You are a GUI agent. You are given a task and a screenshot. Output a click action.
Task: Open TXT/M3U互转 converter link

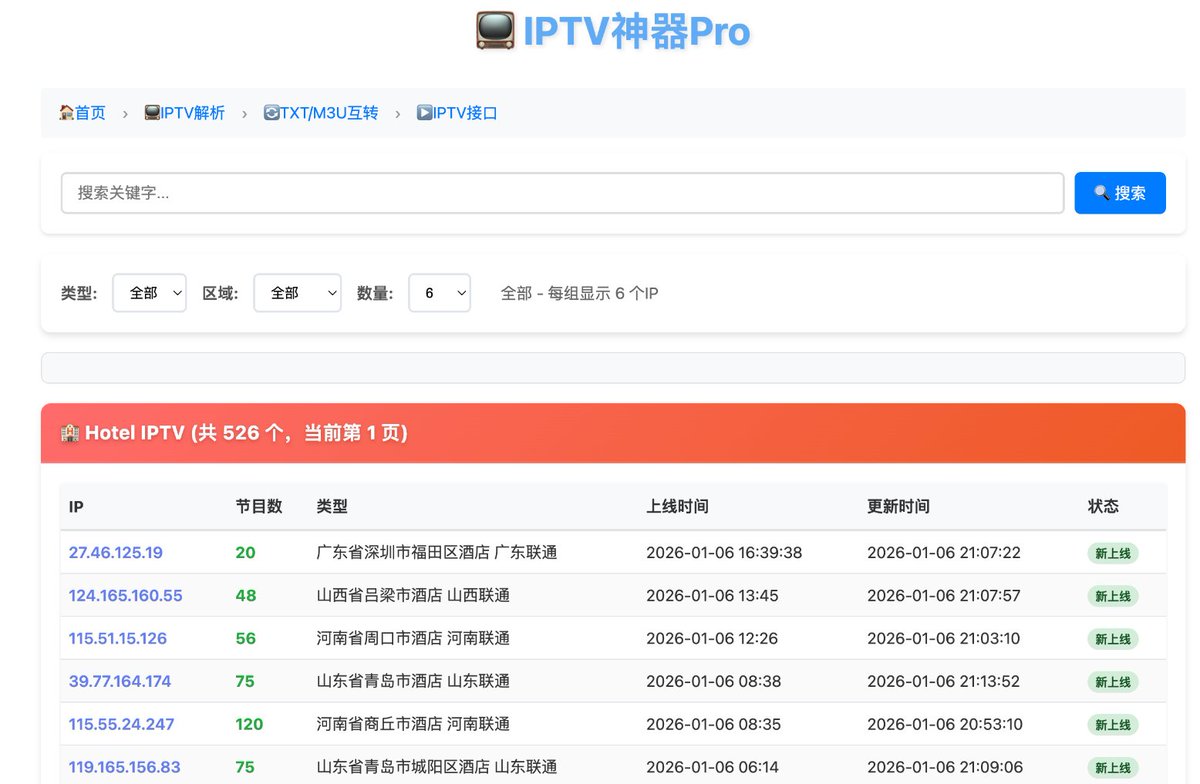point(321,113)
